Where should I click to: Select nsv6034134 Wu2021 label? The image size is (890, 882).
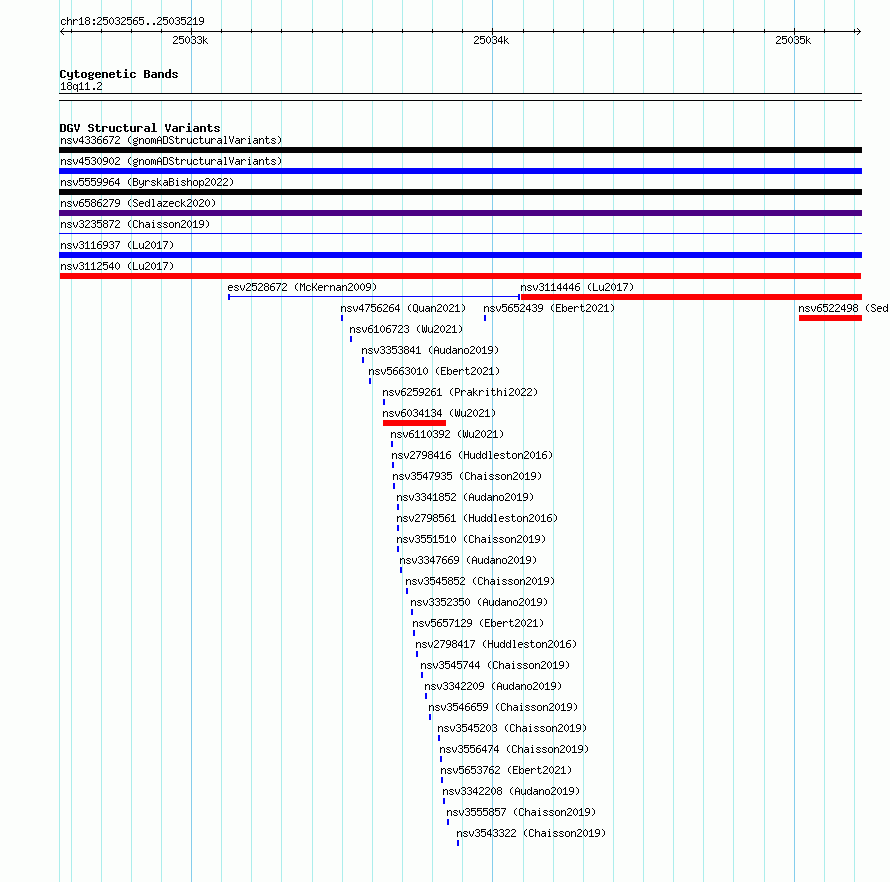[x=439, y=413]
